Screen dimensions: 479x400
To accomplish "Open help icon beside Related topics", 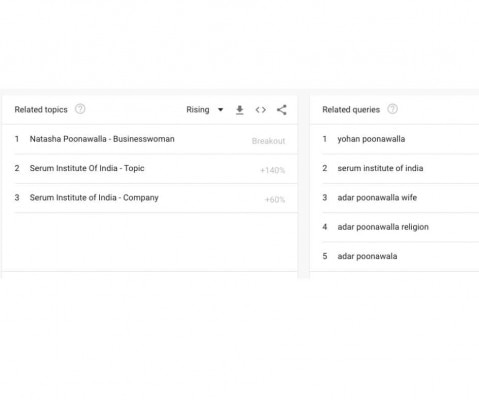I will 80,109.
